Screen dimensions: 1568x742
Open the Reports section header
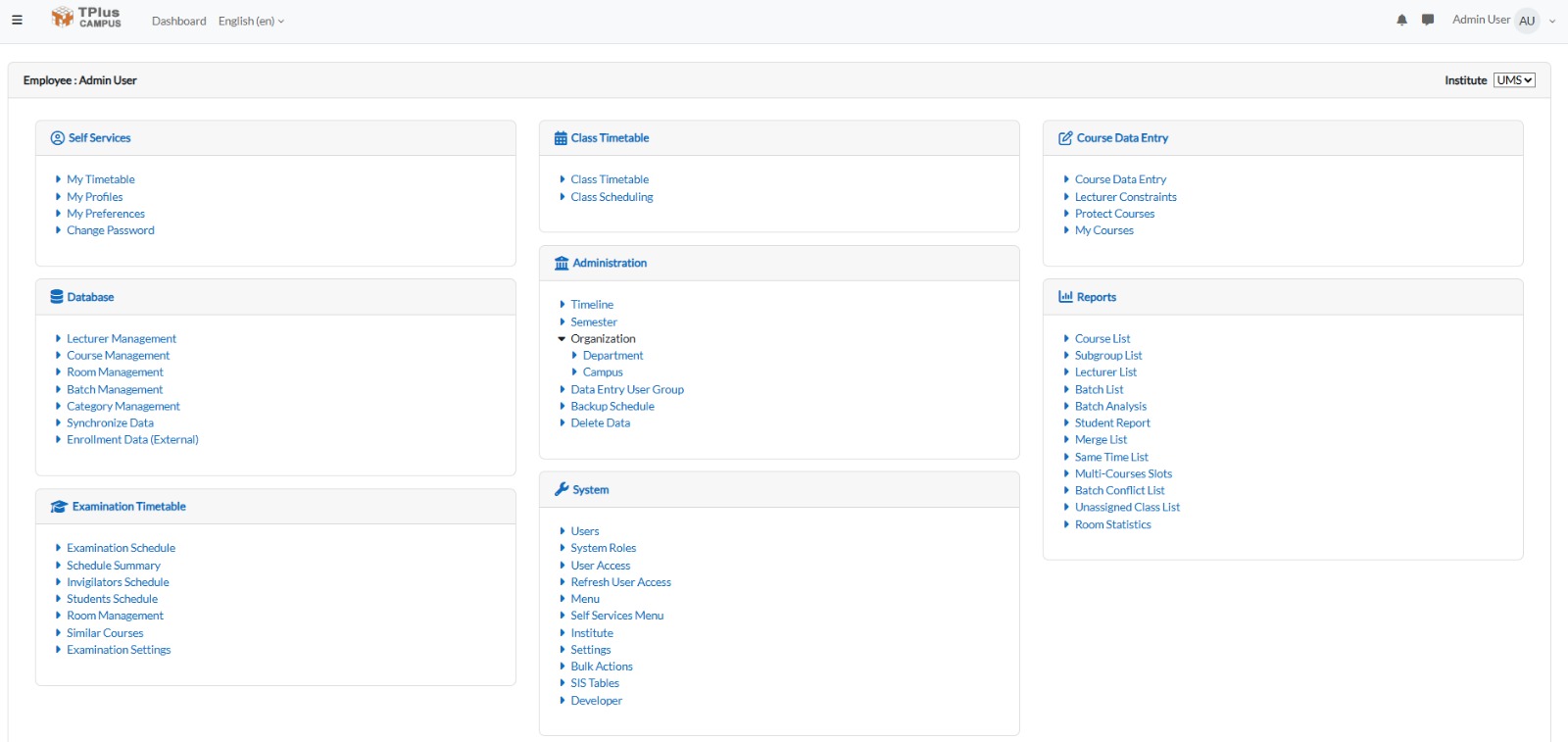point(1097,297)
